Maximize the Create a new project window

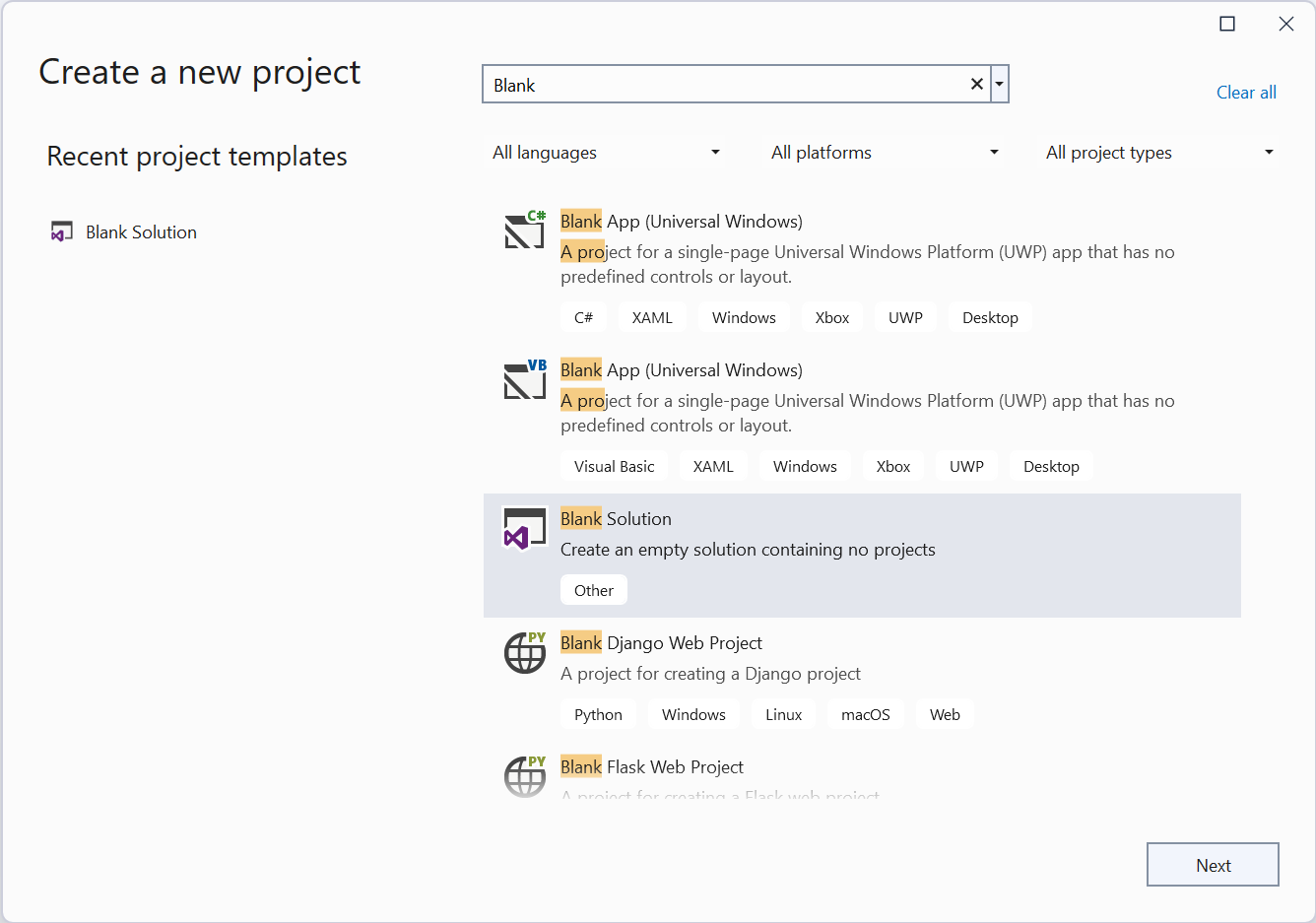1227,24
